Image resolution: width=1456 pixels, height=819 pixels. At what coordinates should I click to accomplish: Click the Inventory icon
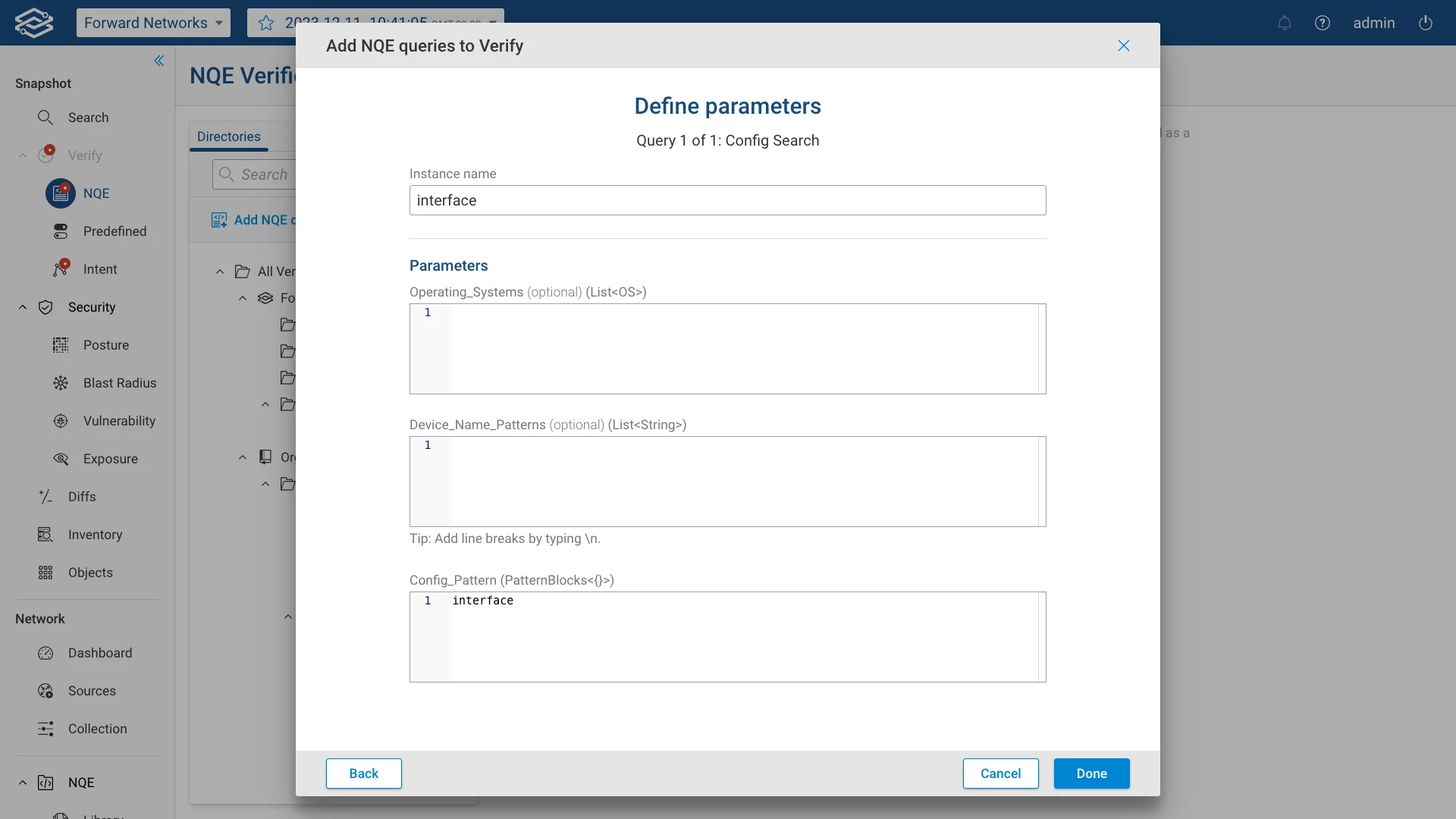[x=45, y=535]
